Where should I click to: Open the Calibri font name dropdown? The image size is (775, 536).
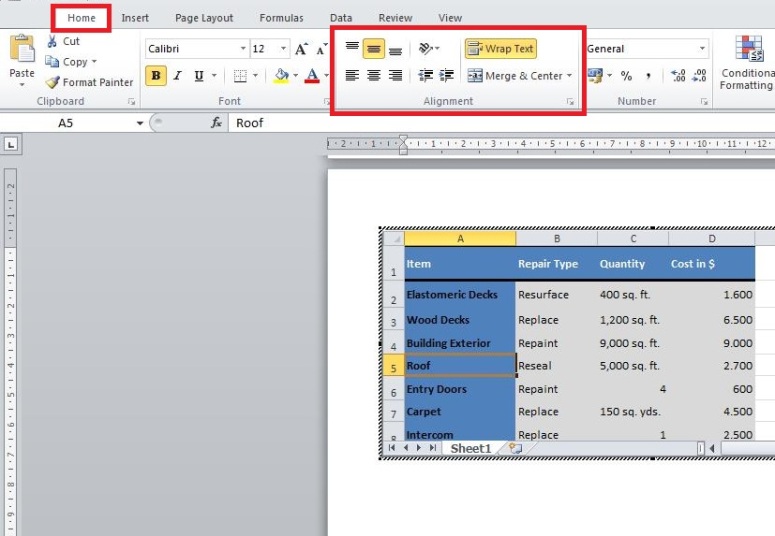click(243, 49)
